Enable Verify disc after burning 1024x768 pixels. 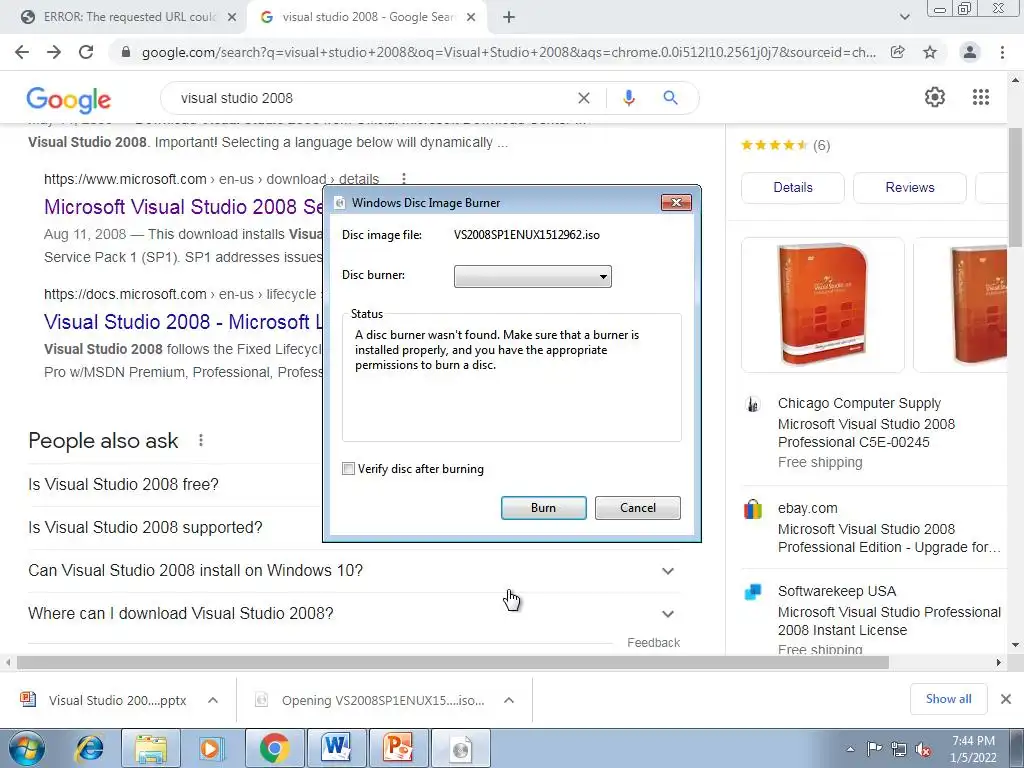pos(349,468)
